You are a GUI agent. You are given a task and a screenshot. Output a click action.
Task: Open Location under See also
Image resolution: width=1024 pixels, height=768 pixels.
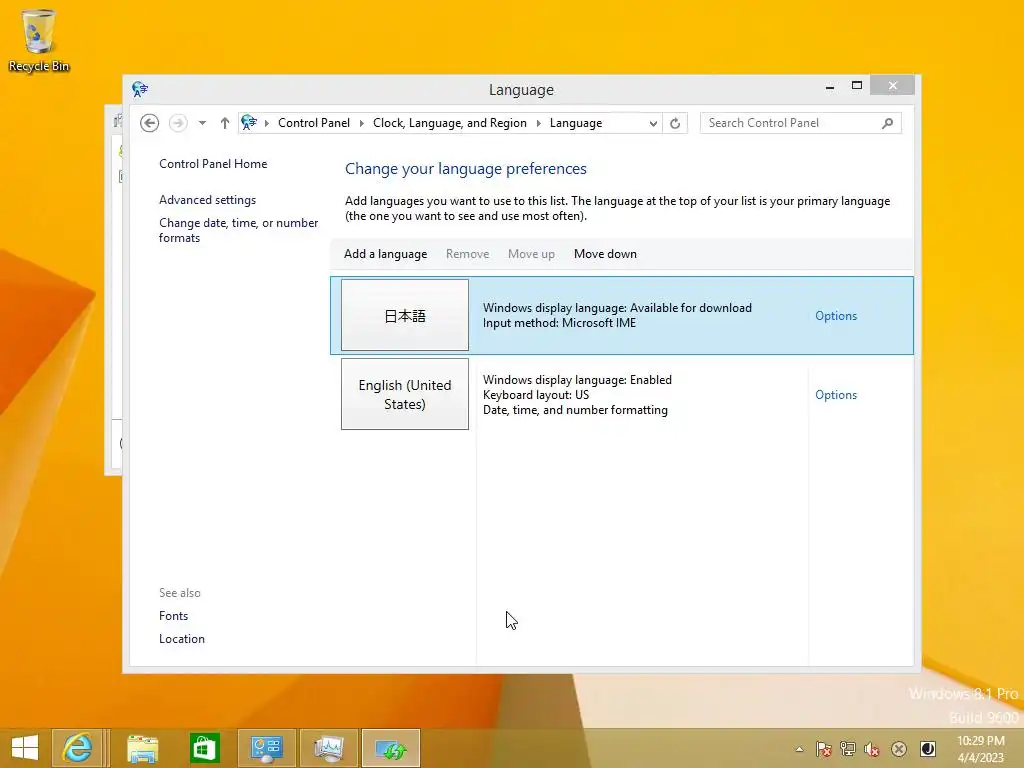coord(182,639)
